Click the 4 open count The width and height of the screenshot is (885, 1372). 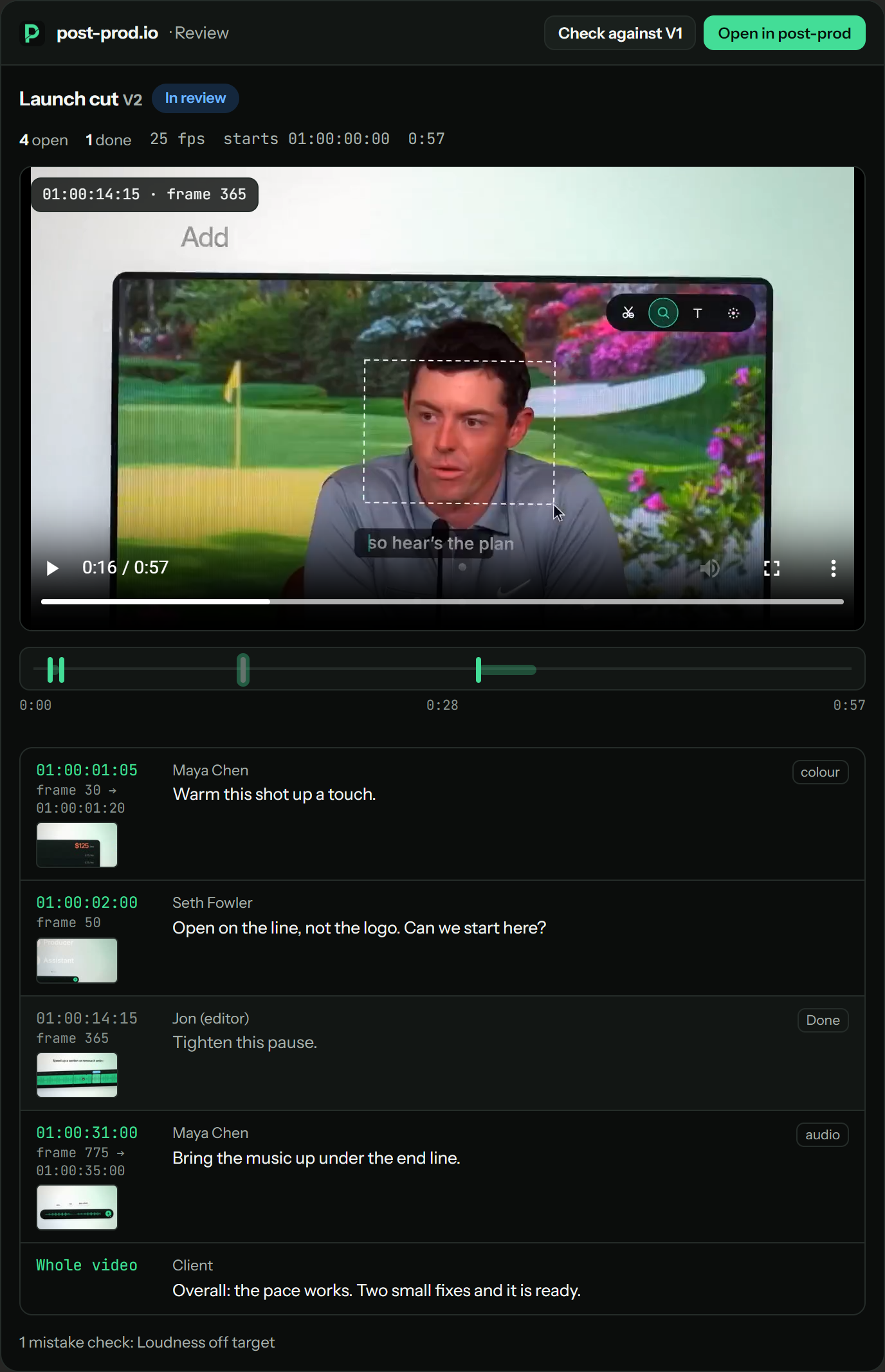point(44,140)
